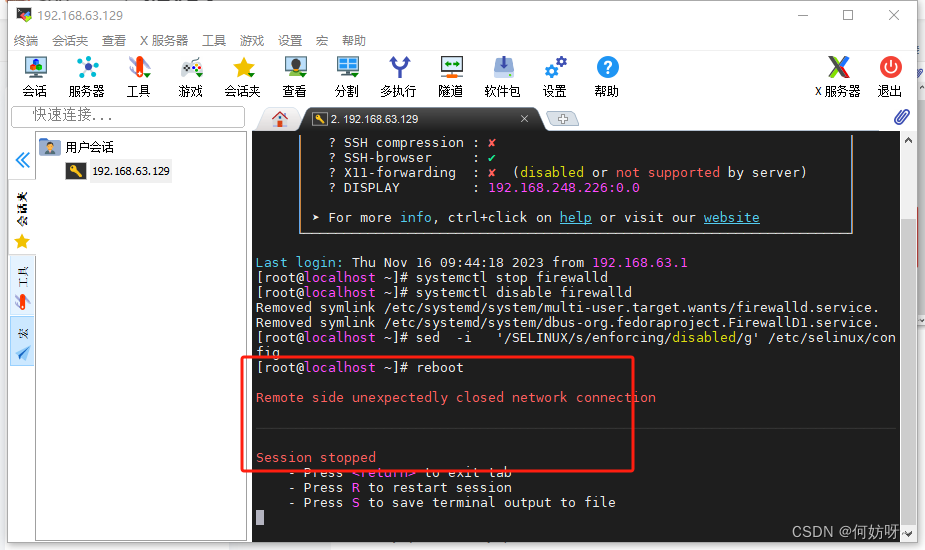Open the X 服务器 menu in the menu bar
This screenshot has width=925, height=550.
click(164, 41)
